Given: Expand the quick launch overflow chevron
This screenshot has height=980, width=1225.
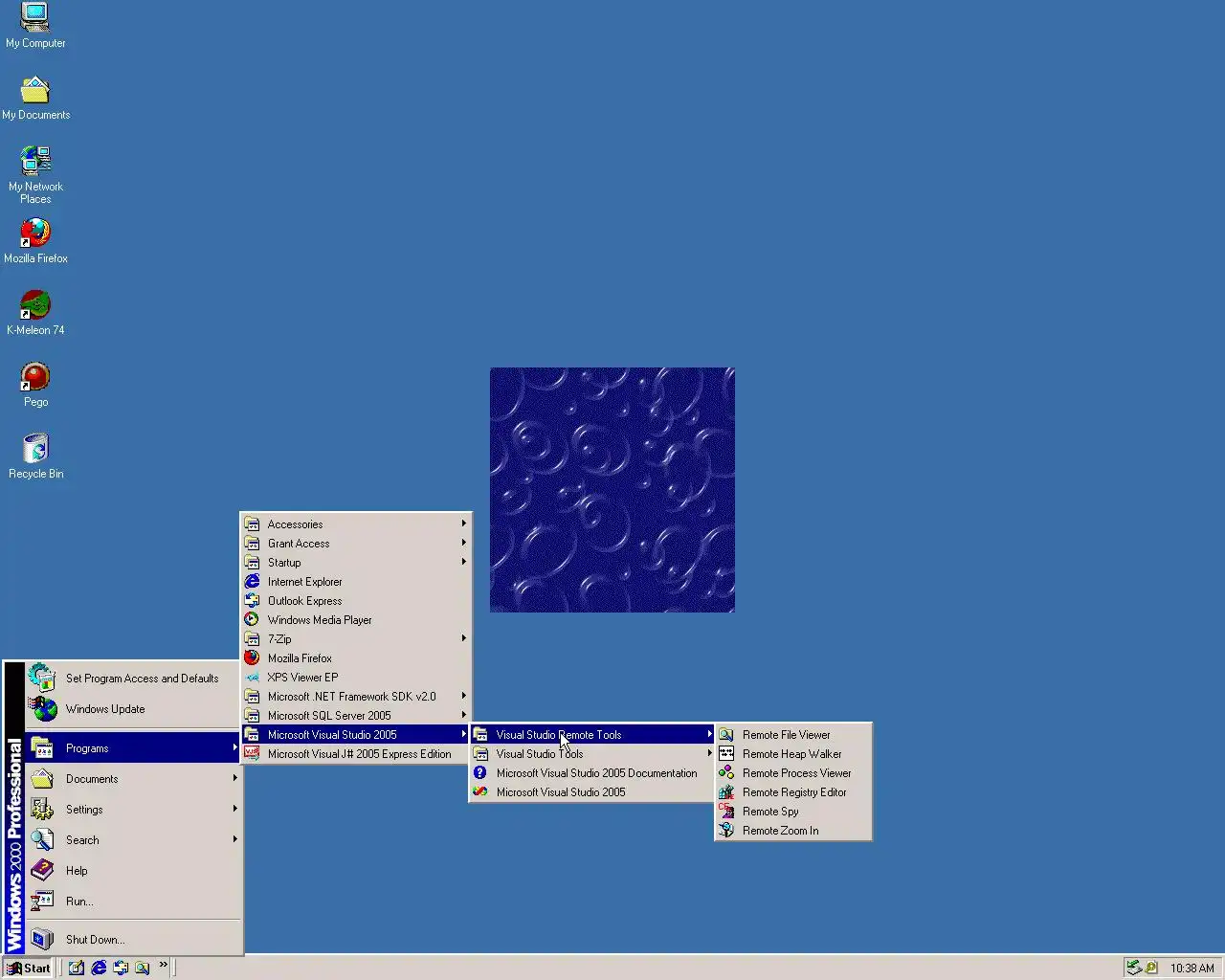Looking at the screenshot, I should point(164,965).
